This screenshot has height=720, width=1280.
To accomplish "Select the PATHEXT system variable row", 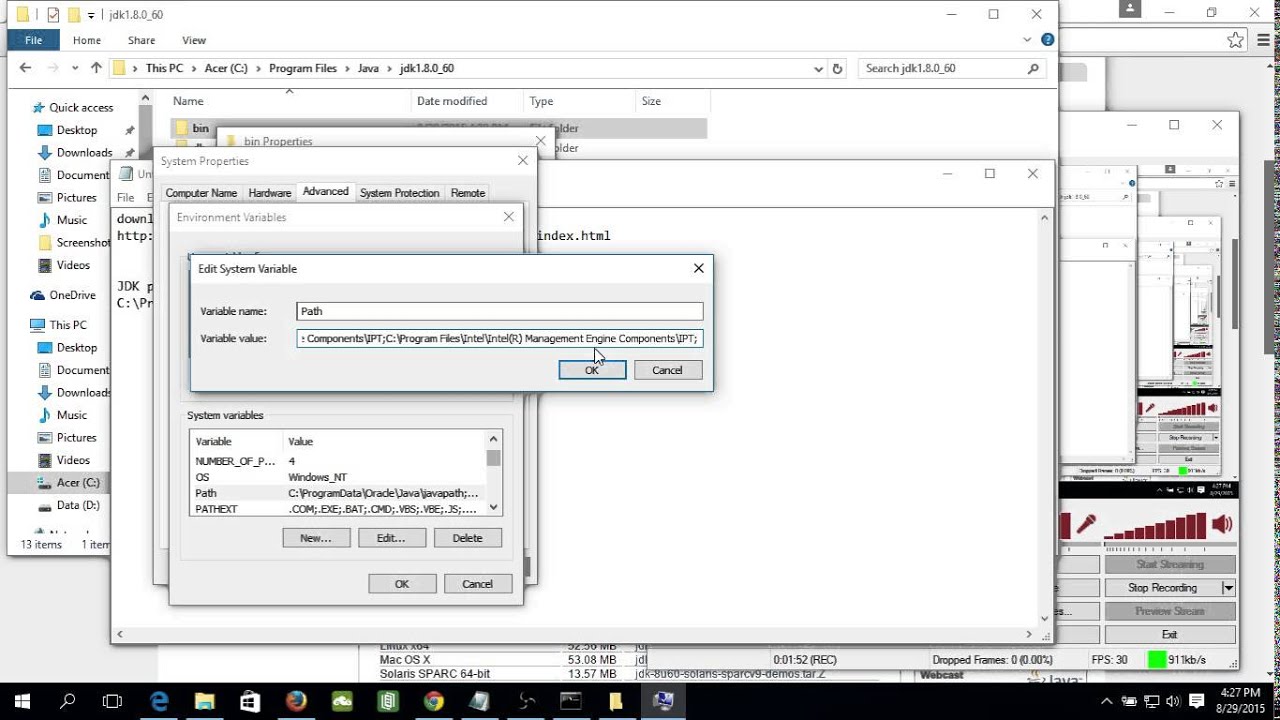I will (x=338, y=509).
